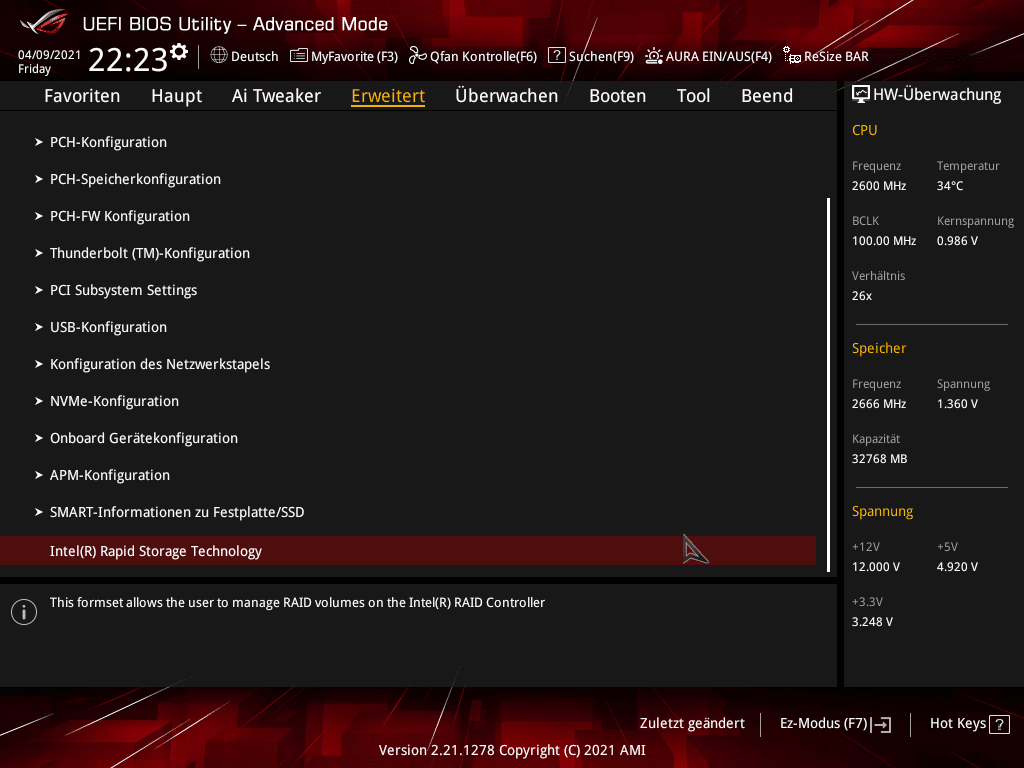The height and width of the screenshot is (768, 1024).
Task: Open MyFavorite (F3) label
Action: point(355,56)
